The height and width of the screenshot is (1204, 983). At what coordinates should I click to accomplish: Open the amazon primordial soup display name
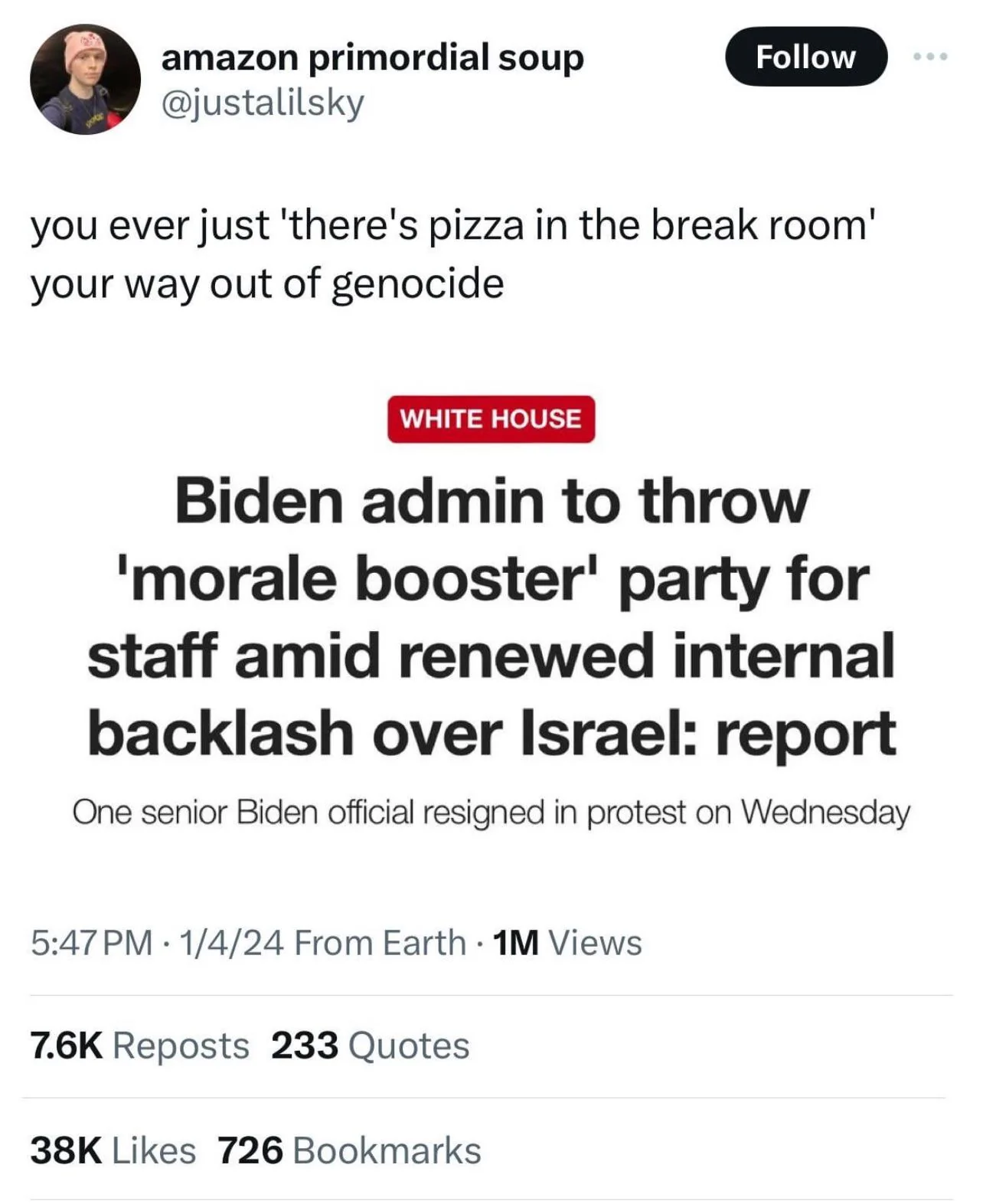372,57
